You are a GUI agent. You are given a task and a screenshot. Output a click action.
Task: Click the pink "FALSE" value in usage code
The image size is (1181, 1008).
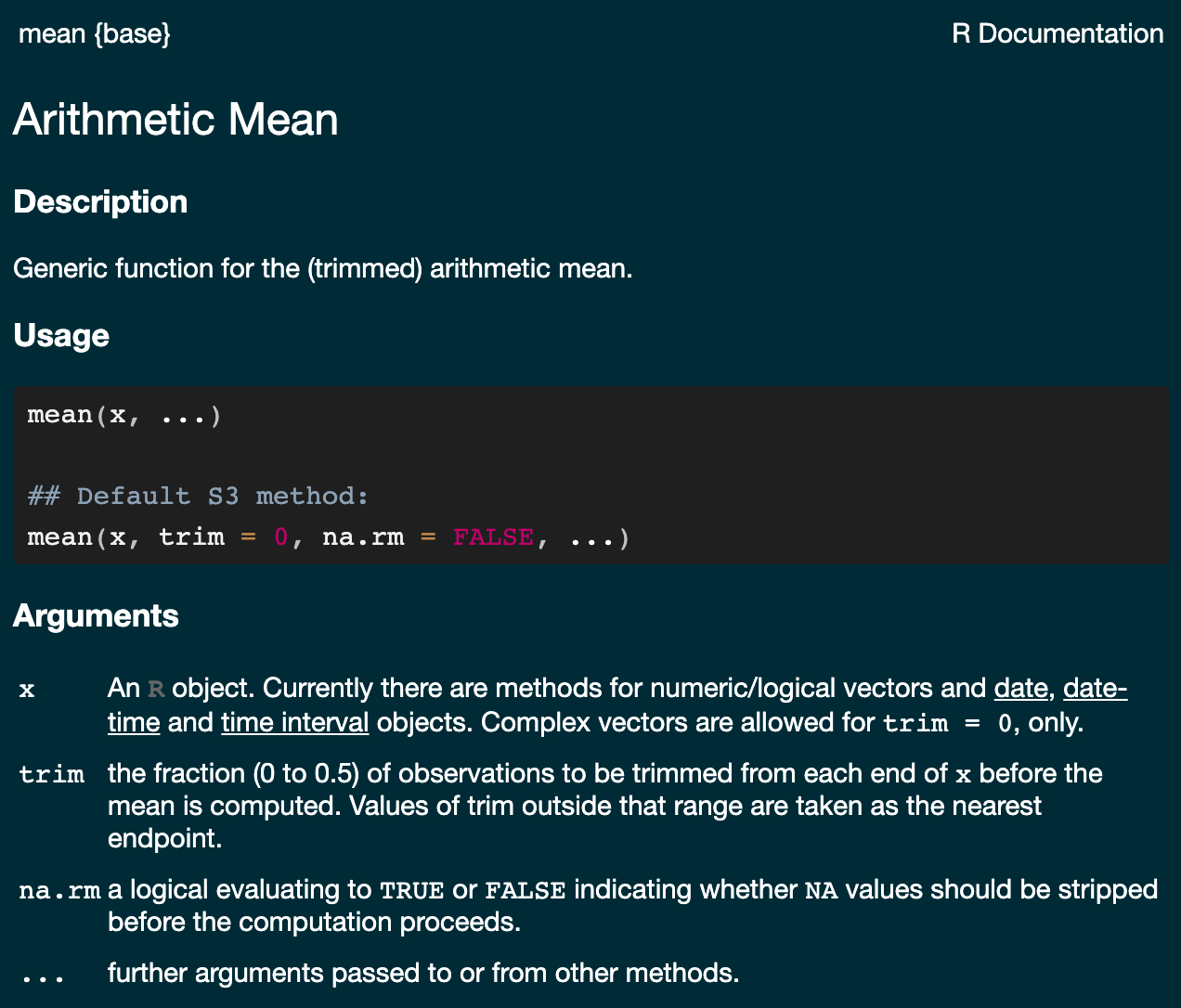pyautogui.click(x=493, y=537)
